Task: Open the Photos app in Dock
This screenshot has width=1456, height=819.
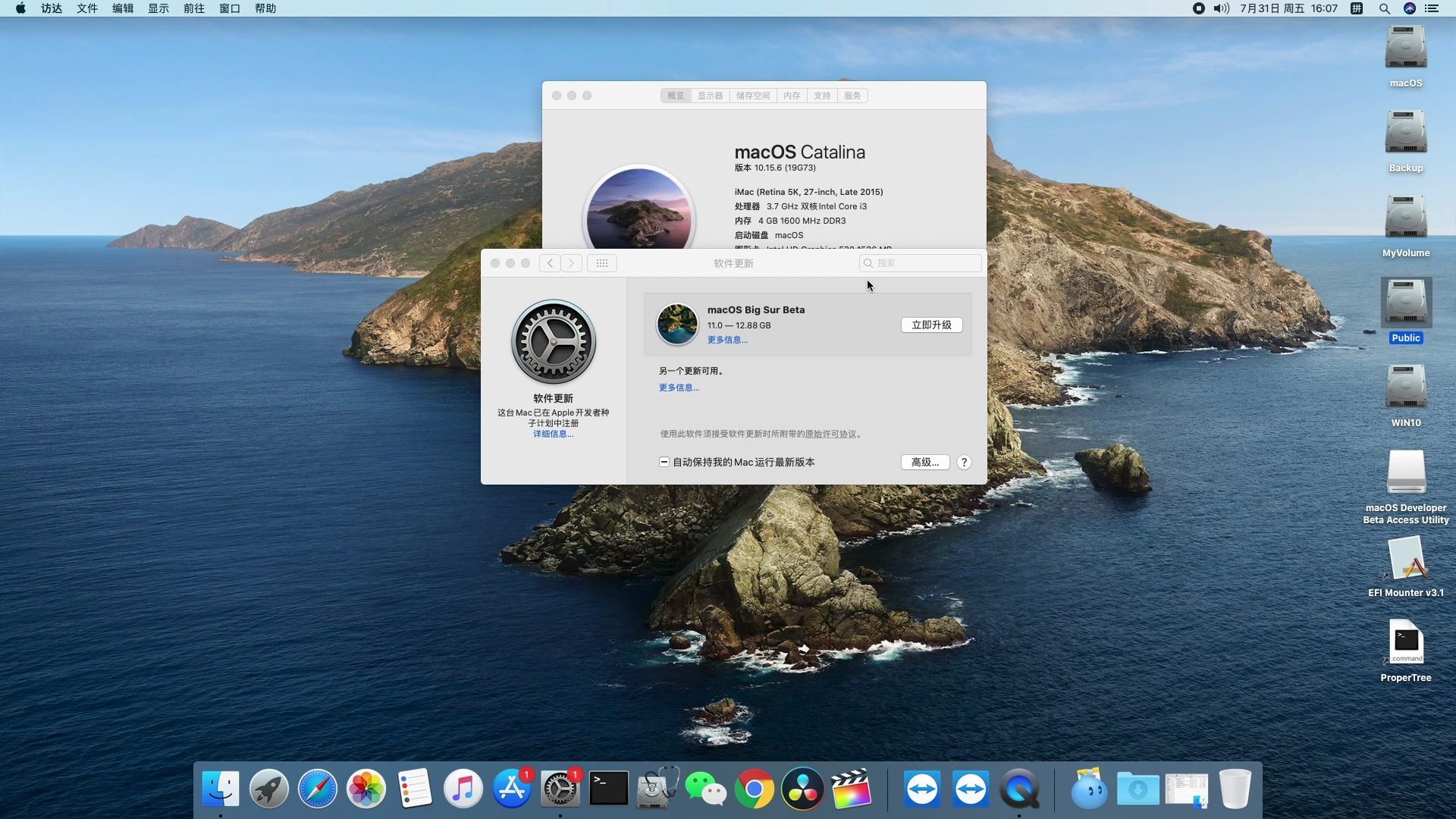Action: click(366, 789)
